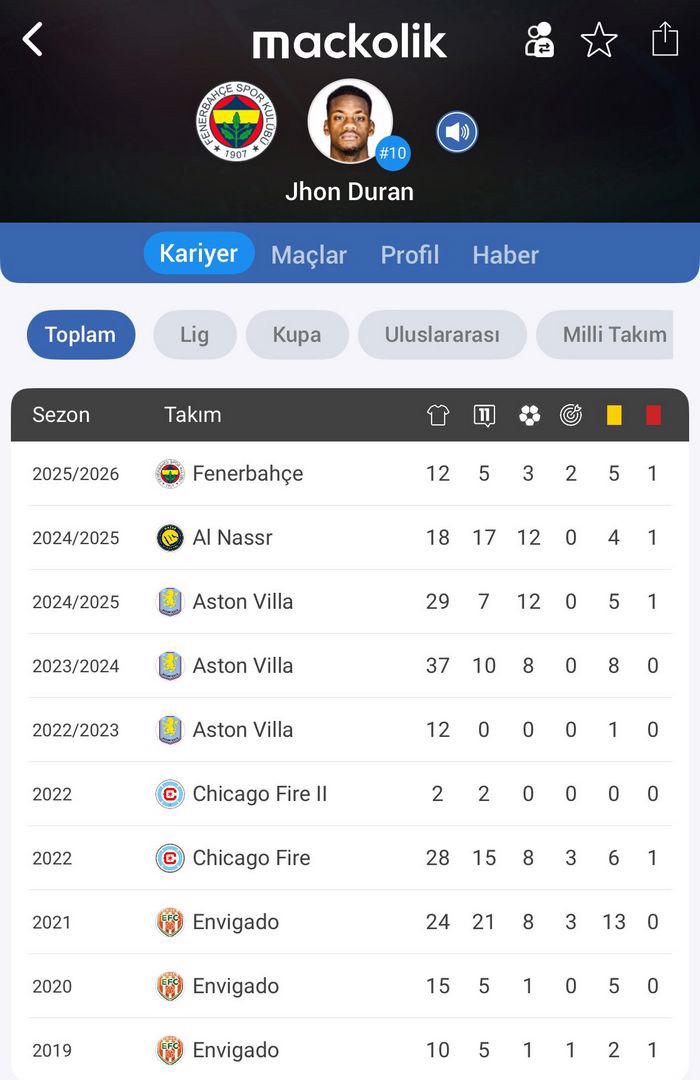
Task: Tap the goals ball column icon
Action: 529,415
